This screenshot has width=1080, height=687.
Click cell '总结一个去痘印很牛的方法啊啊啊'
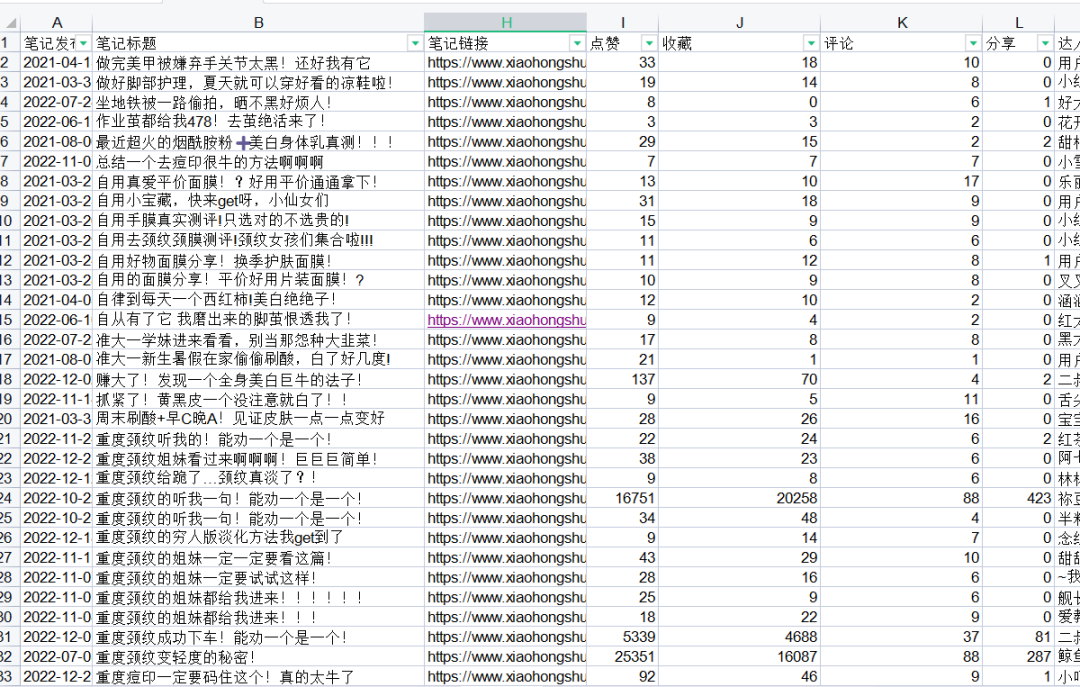(258, 162)
